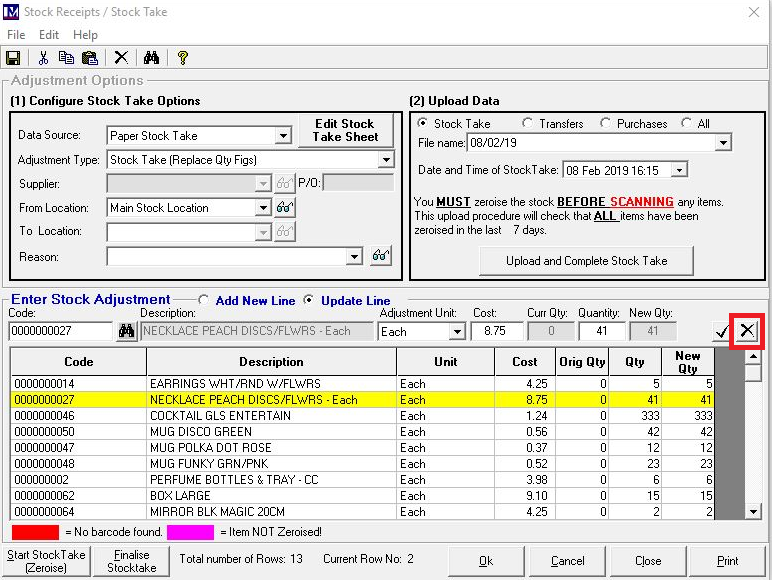Click the checkmark to confirm line entry
This screenshot has width=772, height=580.
(x=721, y=332)
